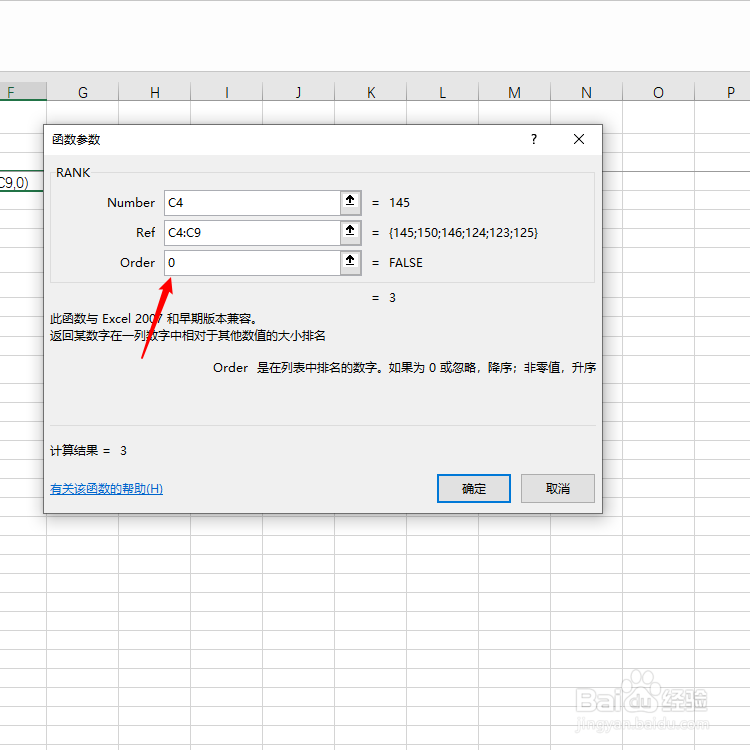Screen dimensions: 750x750
Task: Click the collapse-dialog icon beside Ref field
Action: tap(350, 232)
